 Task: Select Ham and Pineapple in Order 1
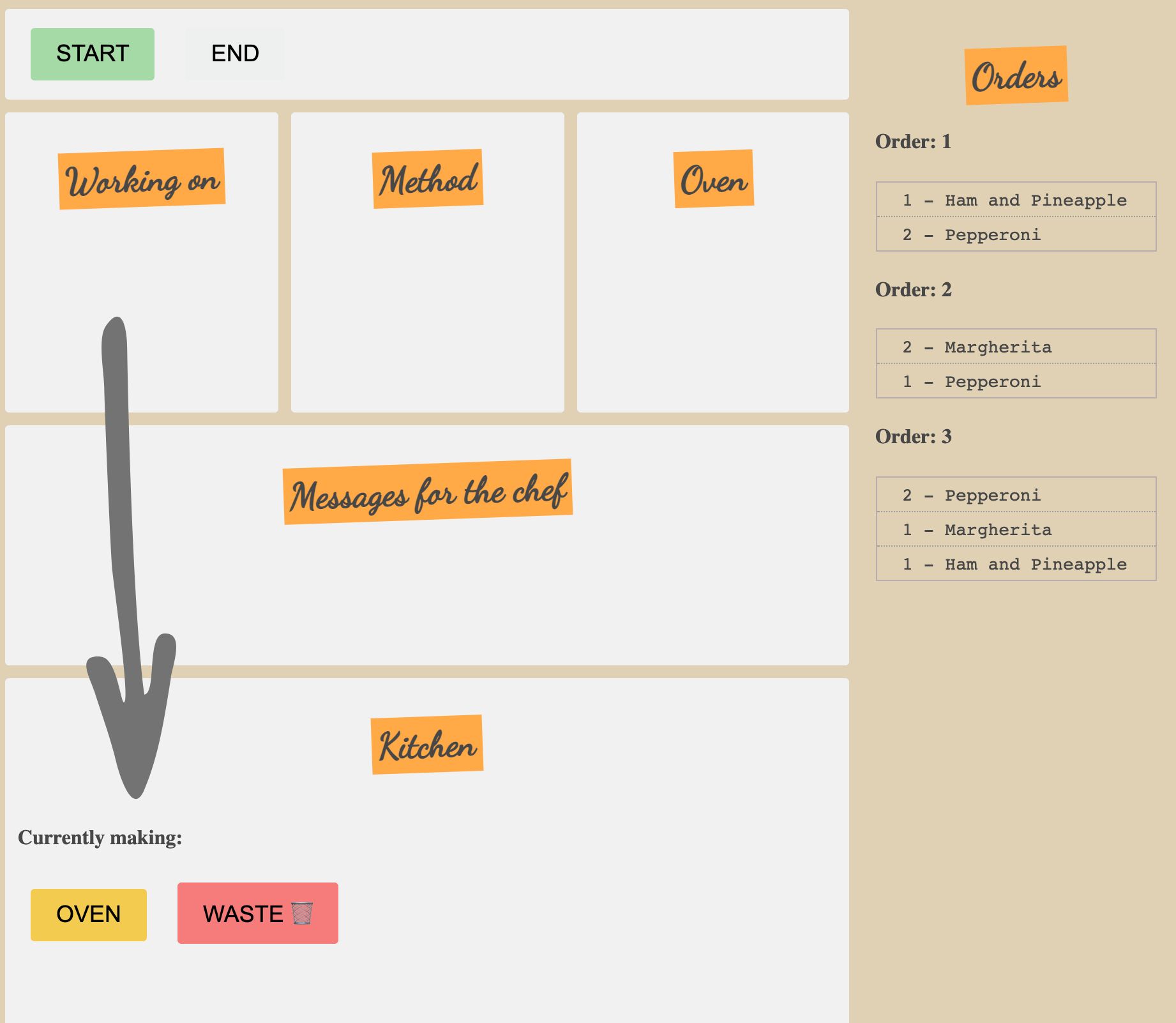point(1016,200)
